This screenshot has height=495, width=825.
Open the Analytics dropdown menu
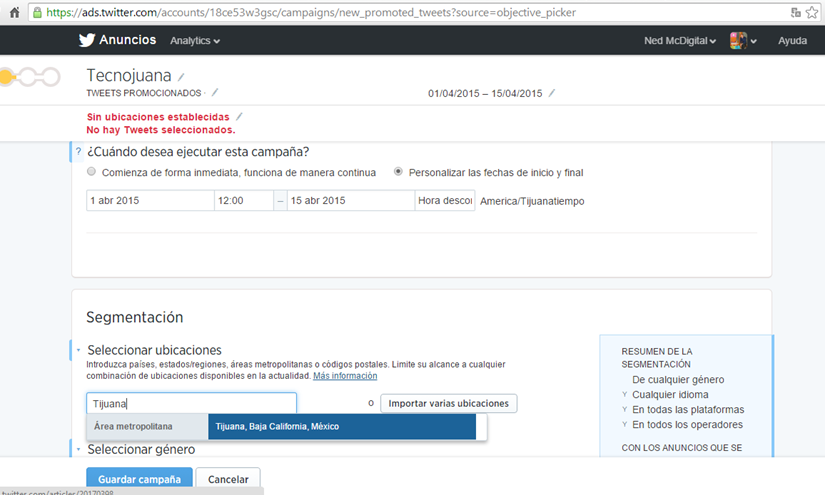pos(195,41)
